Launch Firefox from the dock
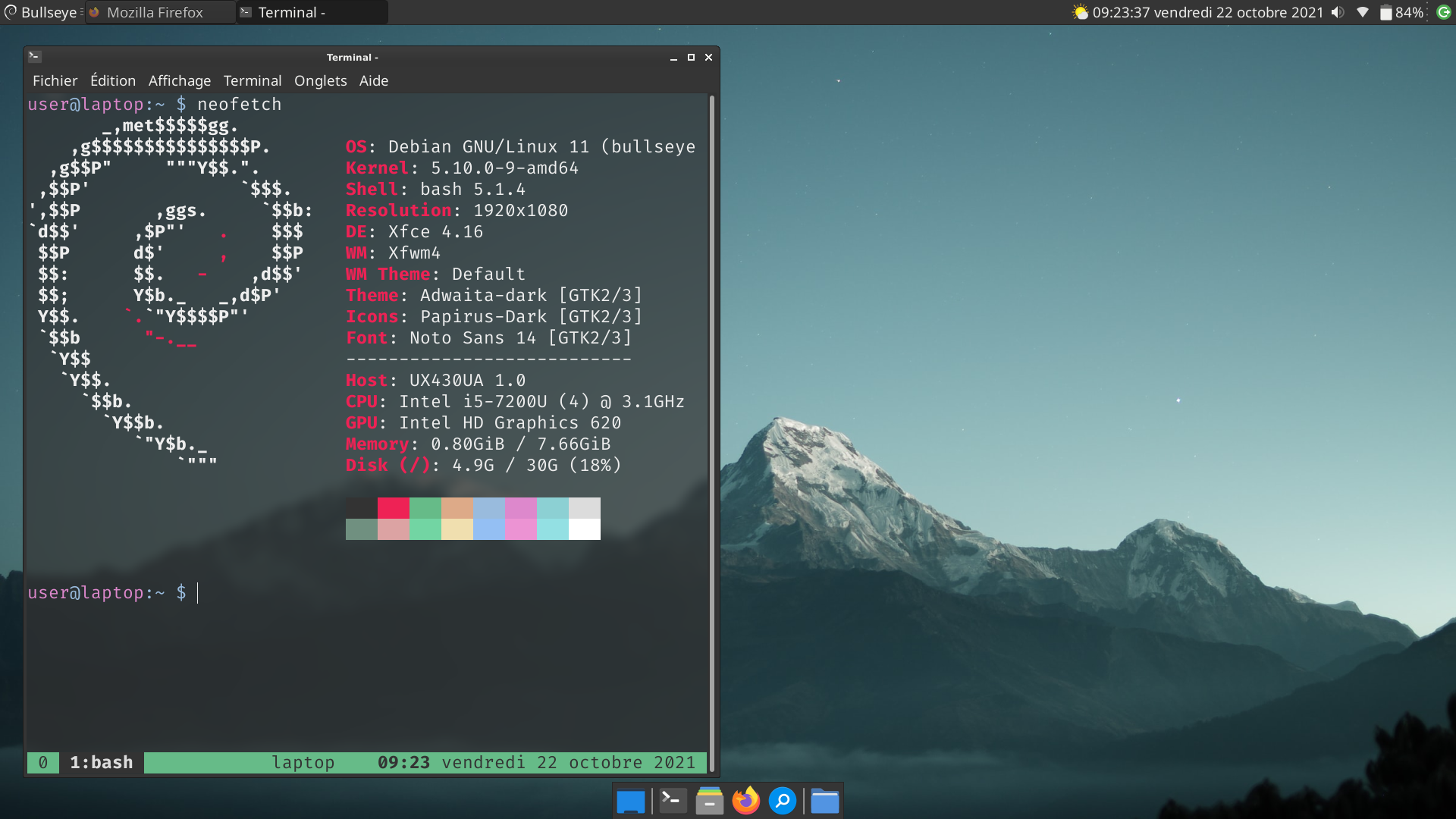 pyautogui.click(x=745, y=801)
